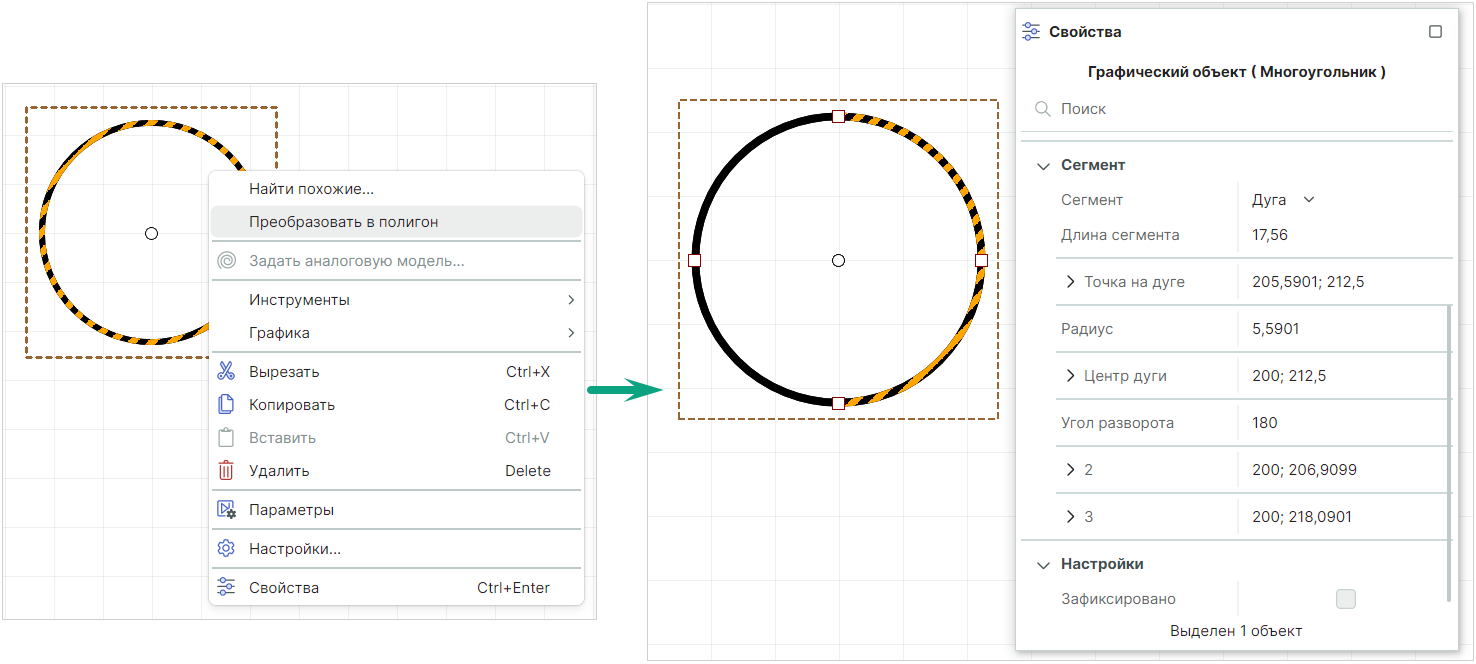
Task: Click the red trash Delete icon
Action: point(226,471)
